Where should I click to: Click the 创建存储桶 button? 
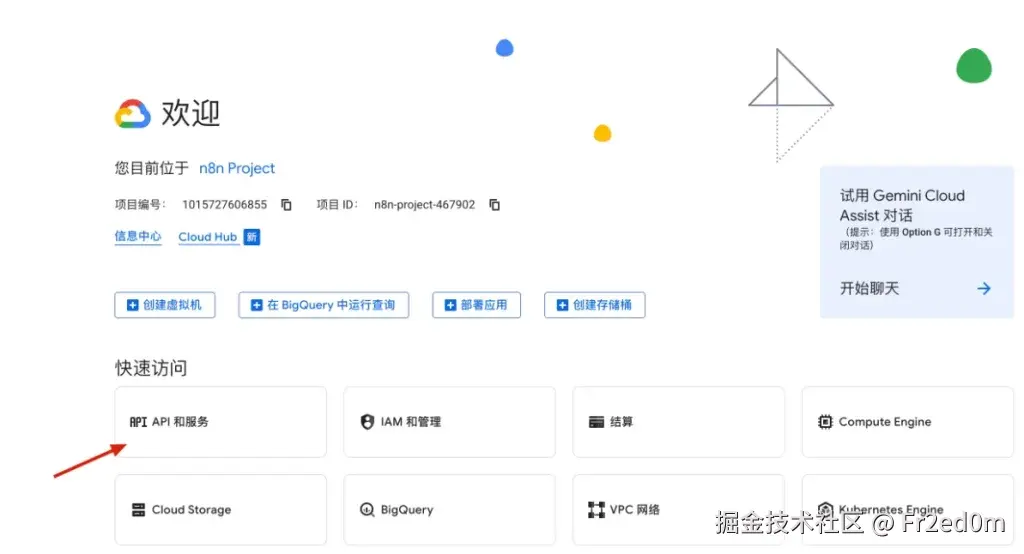[594, 305]
